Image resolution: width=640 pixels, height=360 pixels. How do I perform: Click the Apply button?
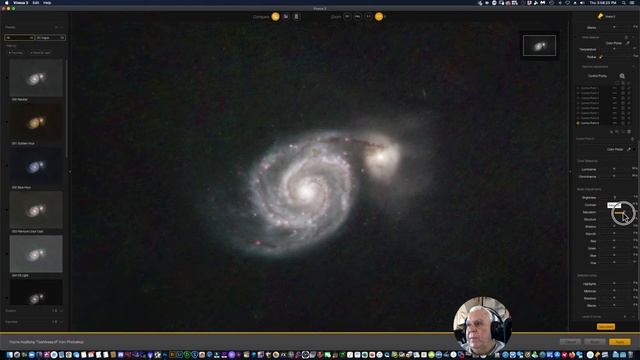pos(620,342)
